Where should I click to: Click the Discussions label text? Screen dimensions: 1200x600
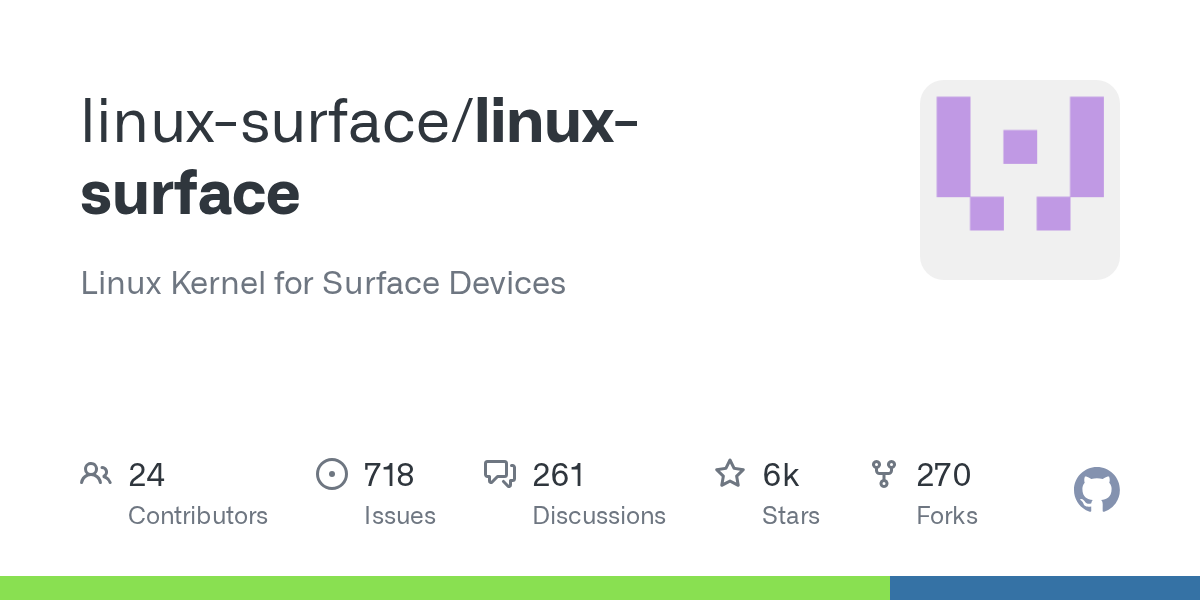click(598, 516)
